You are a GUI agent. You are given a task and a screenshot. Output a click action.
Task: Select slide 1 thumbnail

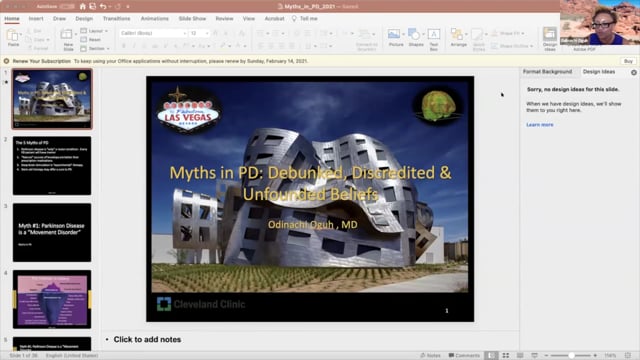tap(52, 99)
